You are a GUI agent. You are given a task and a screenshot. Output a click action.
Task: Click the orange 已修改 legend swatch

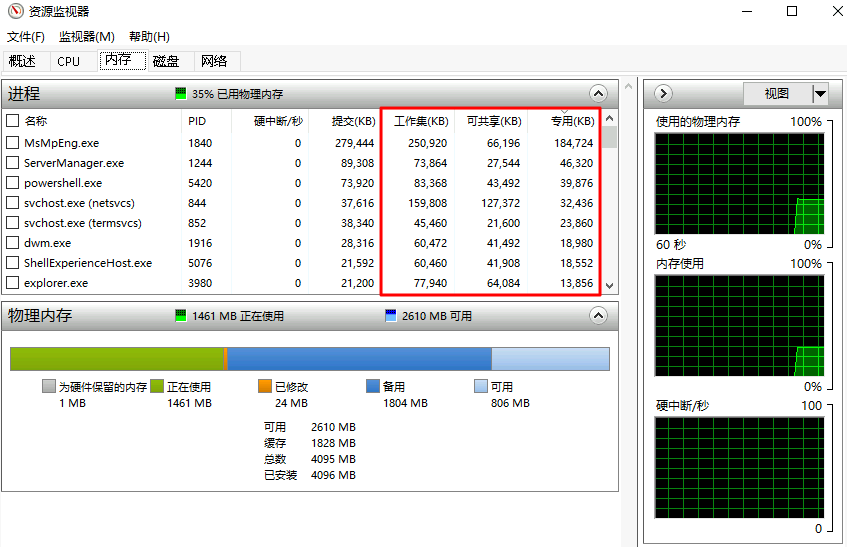tap(265, 386)
